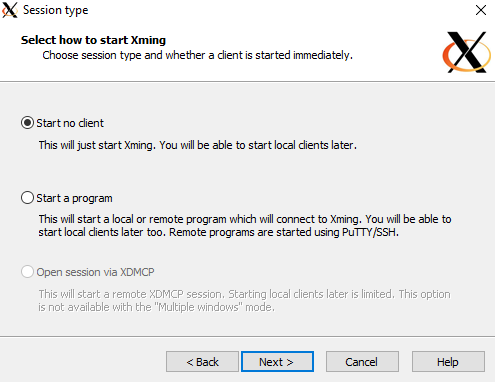Click the Select how to start Xming heading
Screen dimensions: 495x382
coord(93,40)
